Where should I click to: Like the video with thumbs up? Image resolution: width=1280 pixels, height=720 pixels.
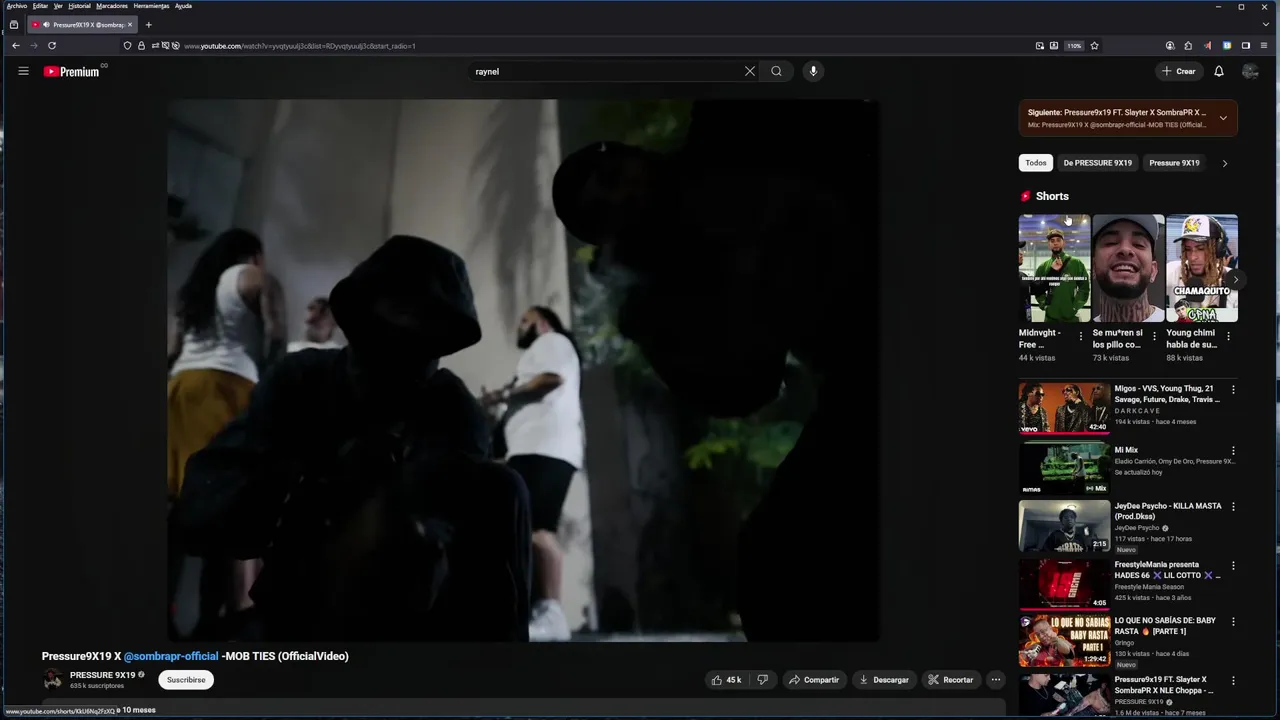[727, 680]
